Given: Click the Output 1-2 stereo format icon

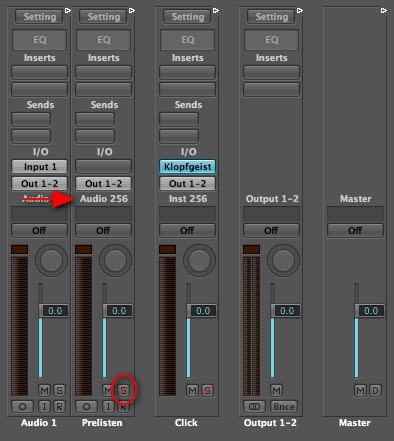Looking at the screenshot, I should pos(254,407).
